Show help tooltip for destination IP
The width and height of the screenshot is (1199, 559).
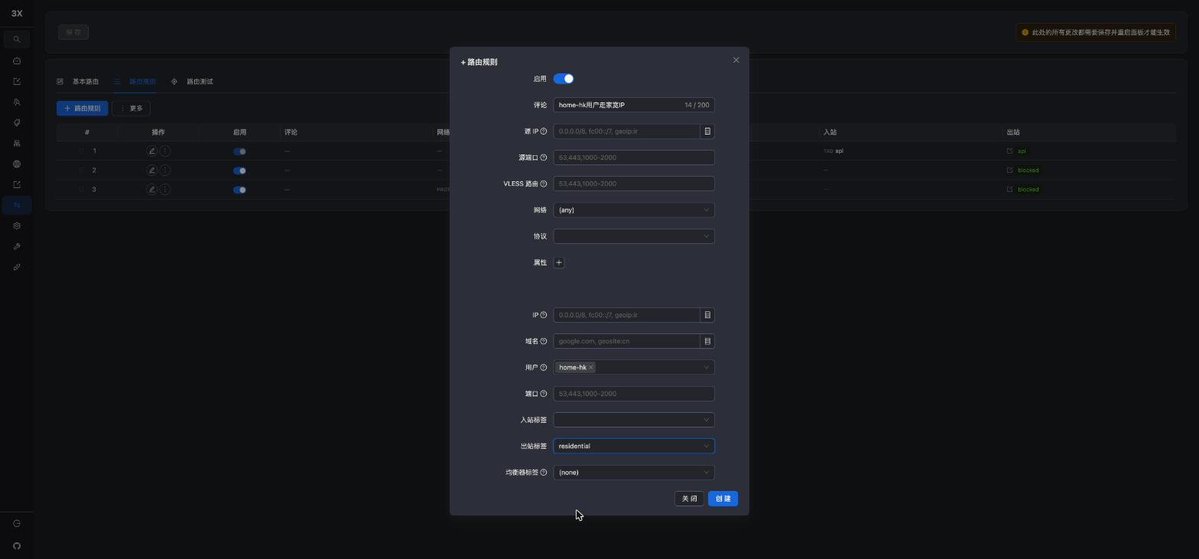coord(544,315)
